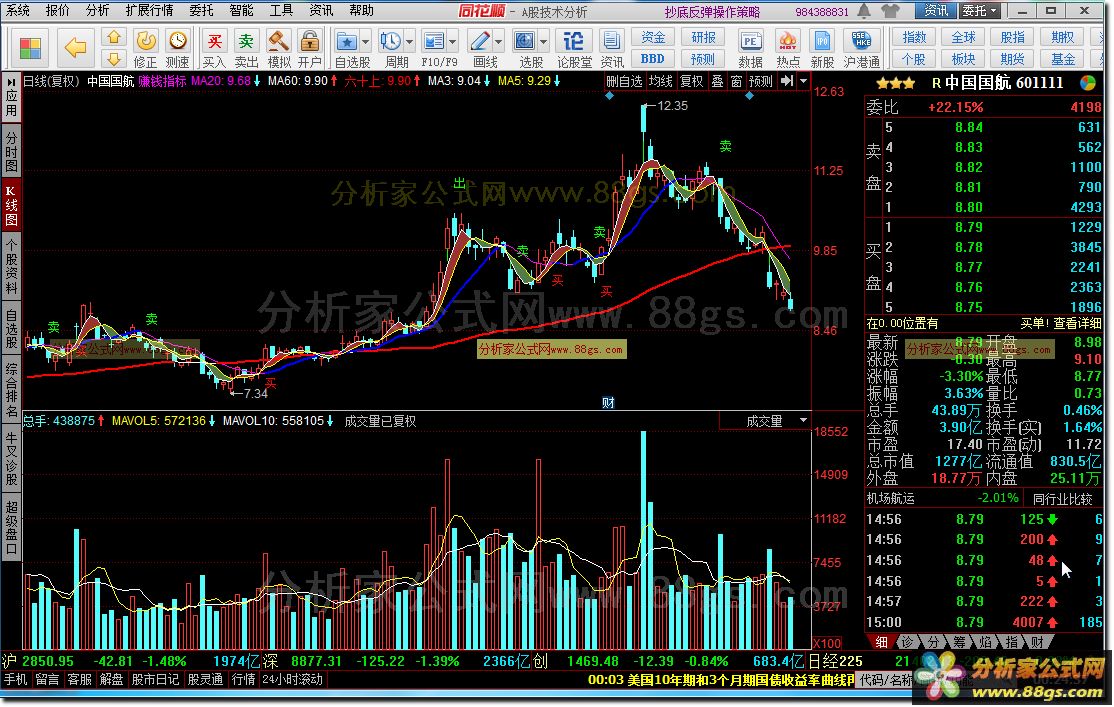Open the 修正 tool
This screenshot has width=1114, height=707.
[x=145, y=48]
